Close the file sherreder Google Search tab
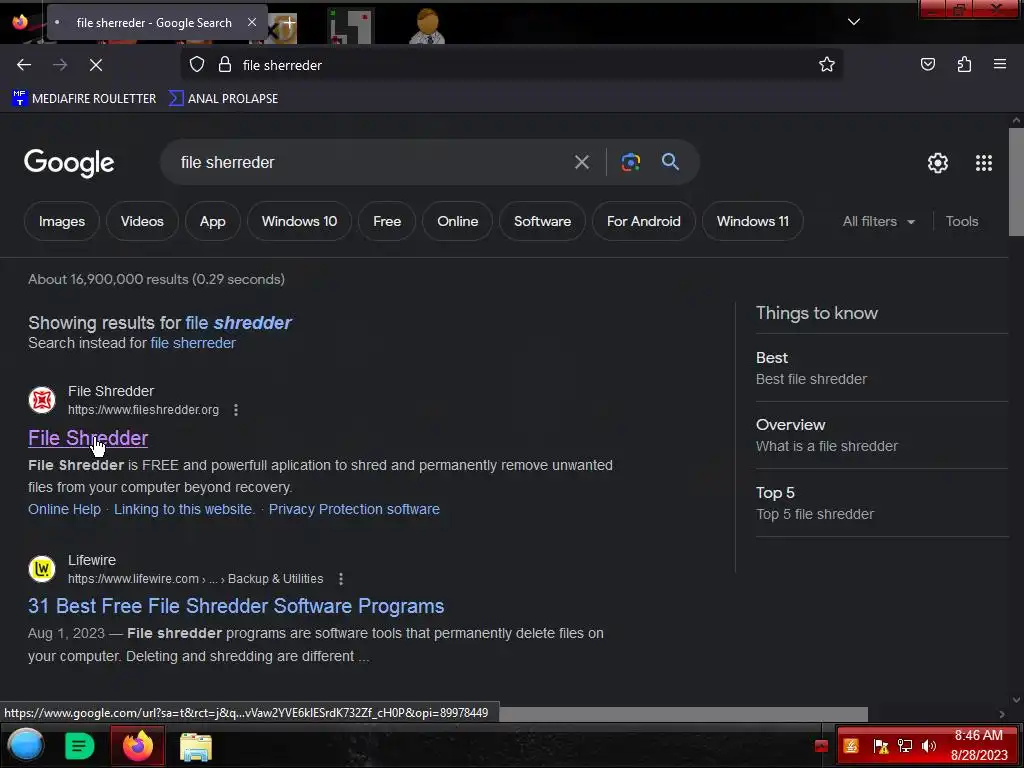 [x=251, y=22]
